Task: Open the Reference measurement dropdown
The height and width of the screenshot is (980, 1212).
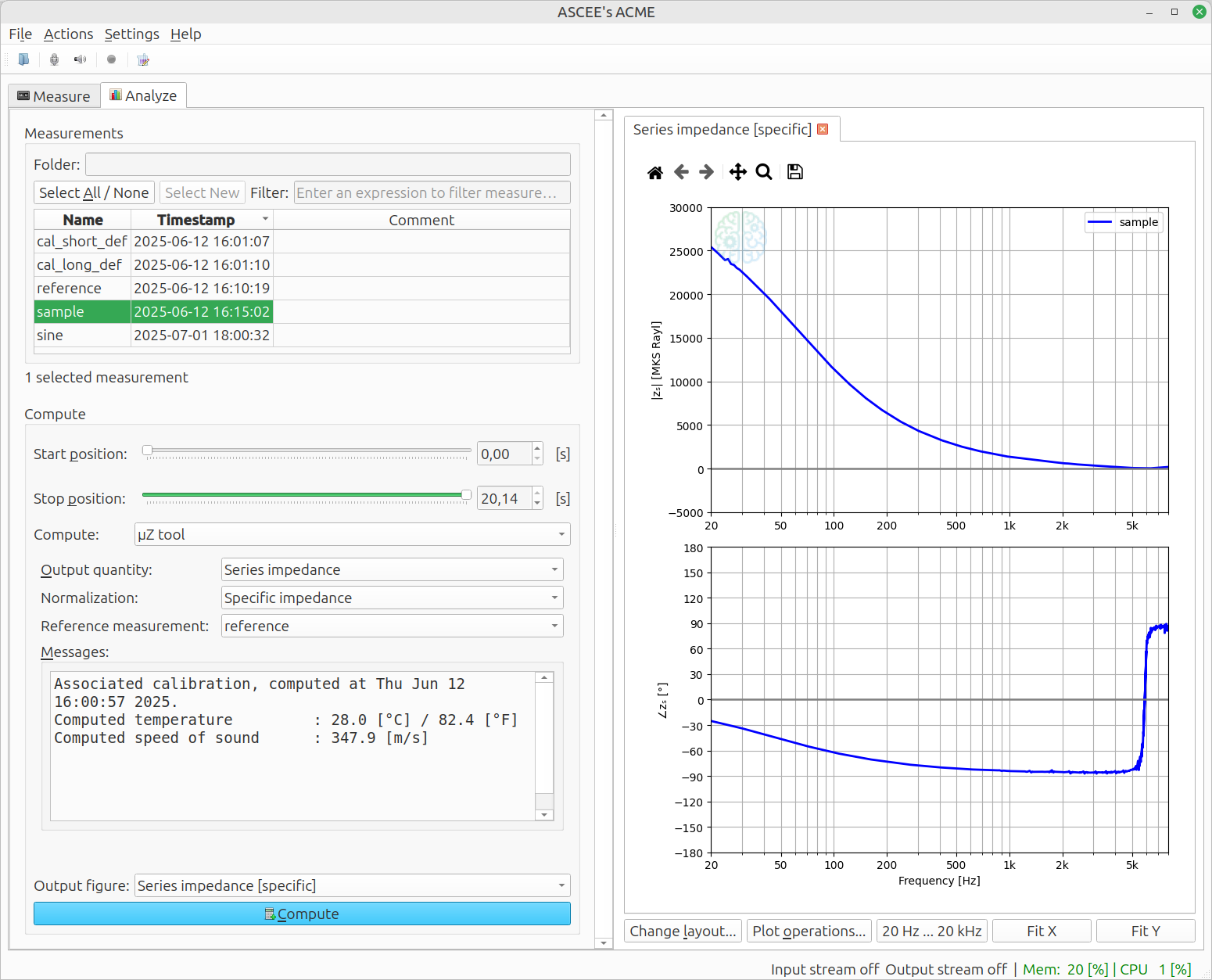Action: click(x=393, y=626)
